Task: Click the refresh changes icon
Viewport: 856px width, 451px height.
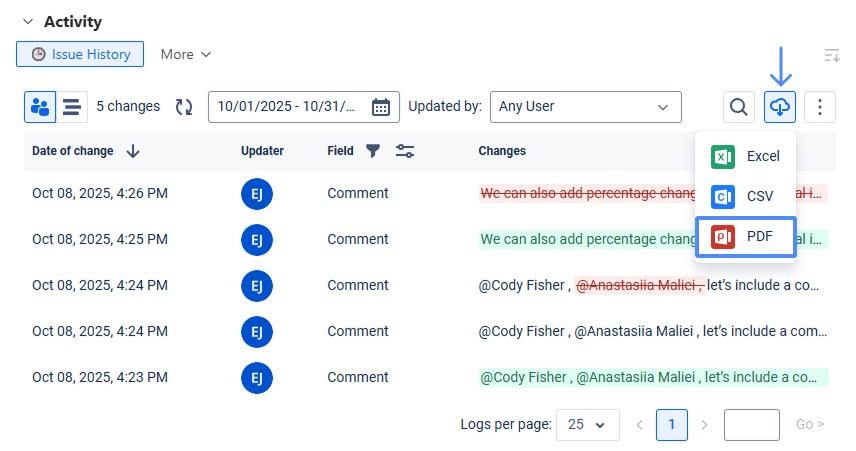Action: point(184,107)
